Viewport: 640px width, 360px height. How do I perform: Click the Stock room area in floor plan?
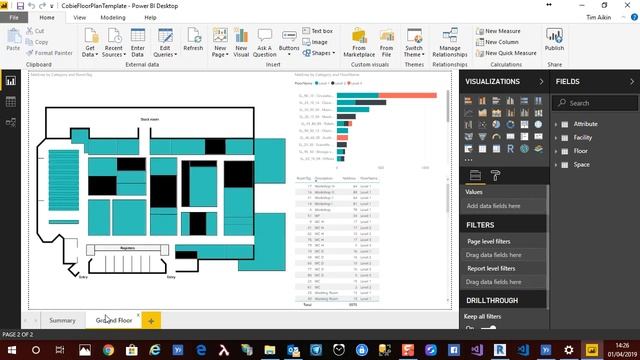coord(150,119)
